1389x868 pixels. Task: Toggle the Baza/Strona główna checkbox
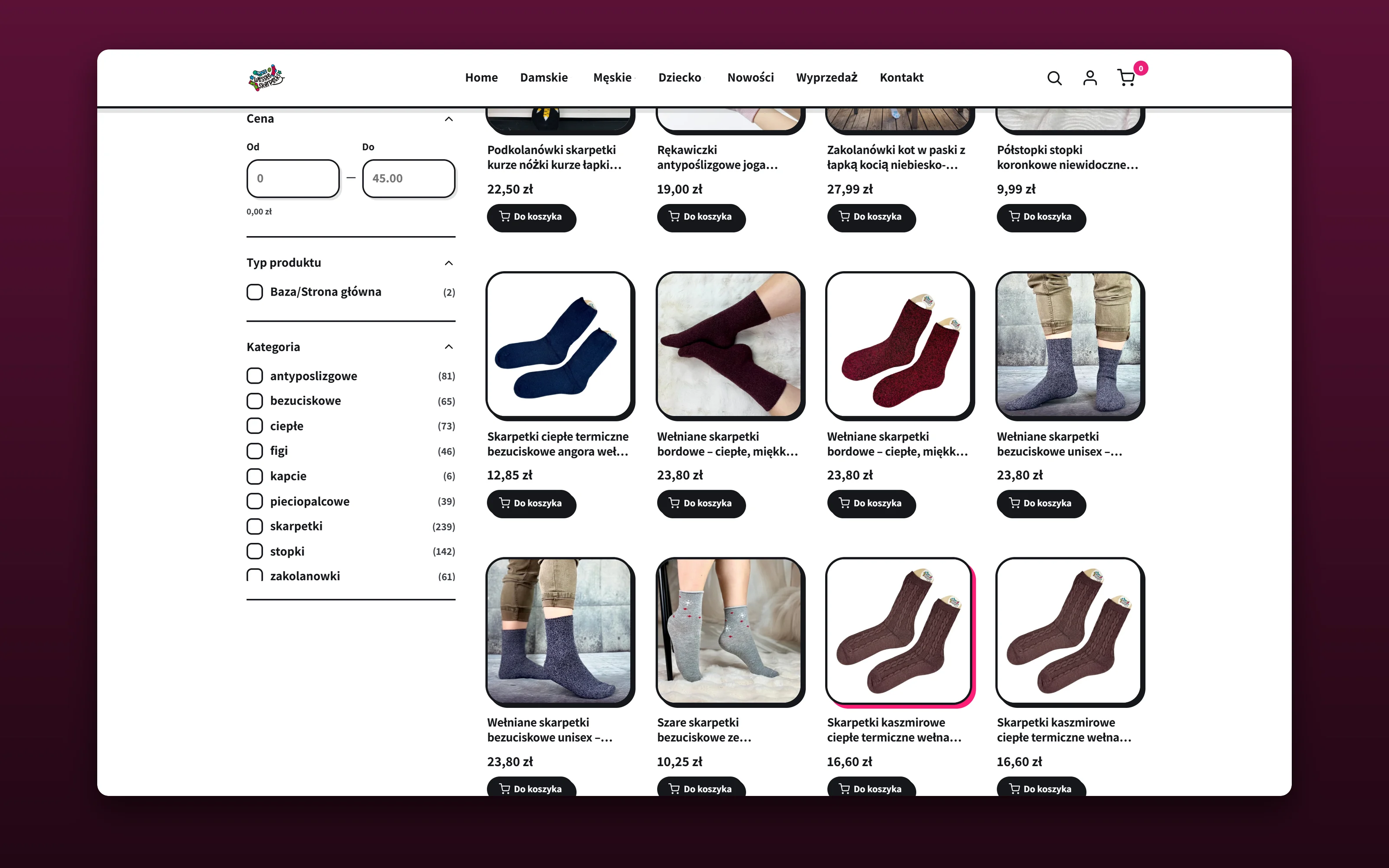coord(255,292)
